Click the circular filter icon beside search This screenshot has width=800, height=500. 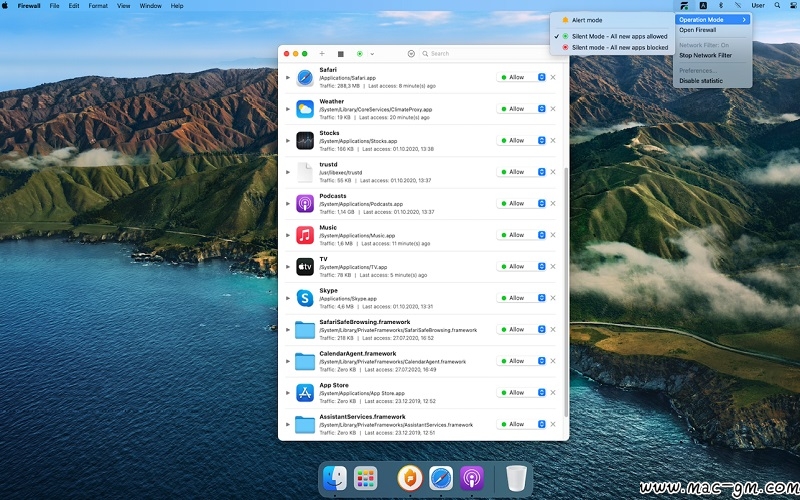(411, 54)
